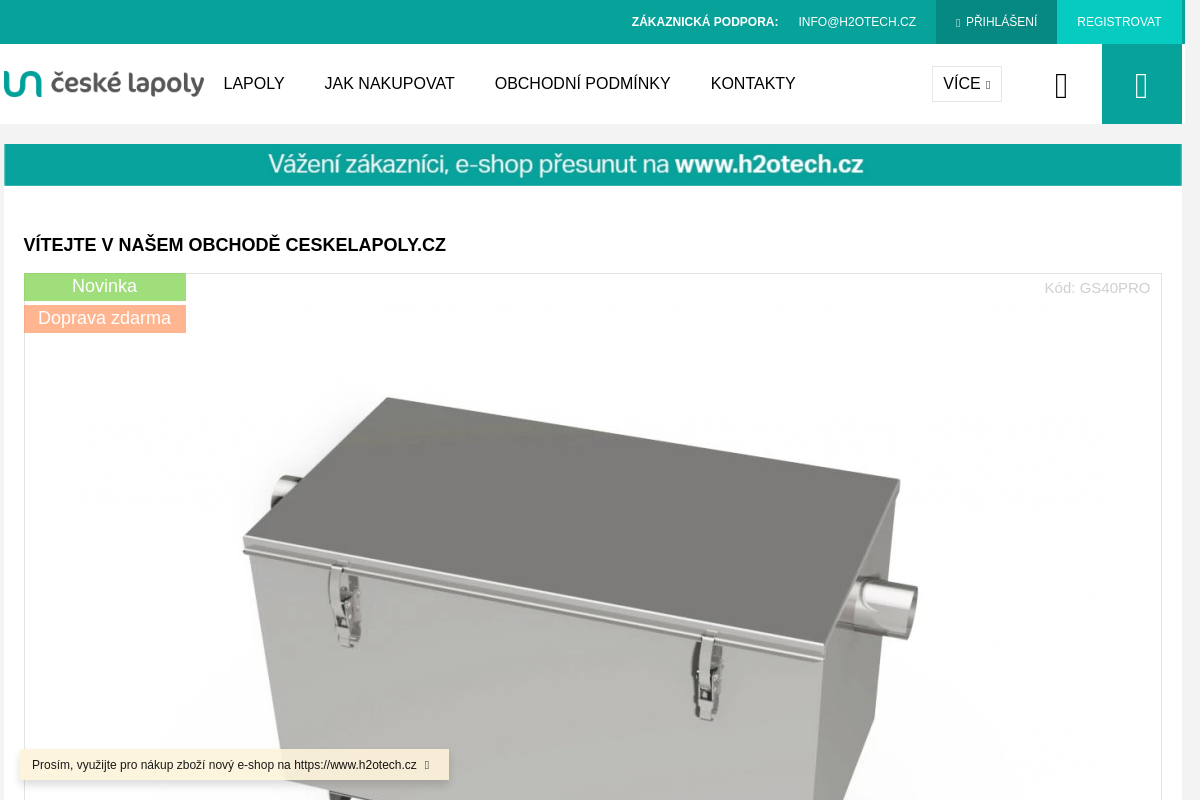Image resolution: width=1200 pixels, height=800 pixels.
Task: Open the Přihlášení login link
Action: click(x=996, y=22)
